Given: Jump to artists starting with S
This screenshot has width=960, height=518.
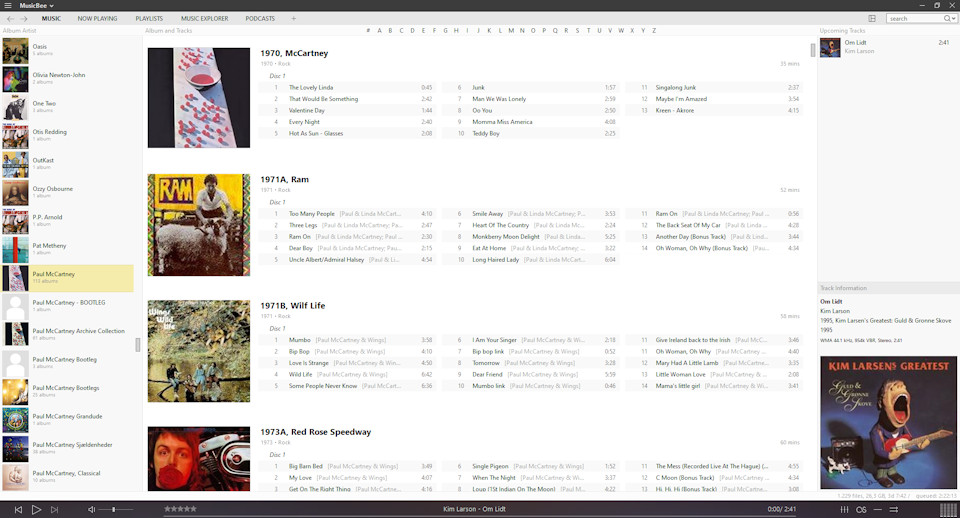Looking at the screenshot, I should 577,31.
